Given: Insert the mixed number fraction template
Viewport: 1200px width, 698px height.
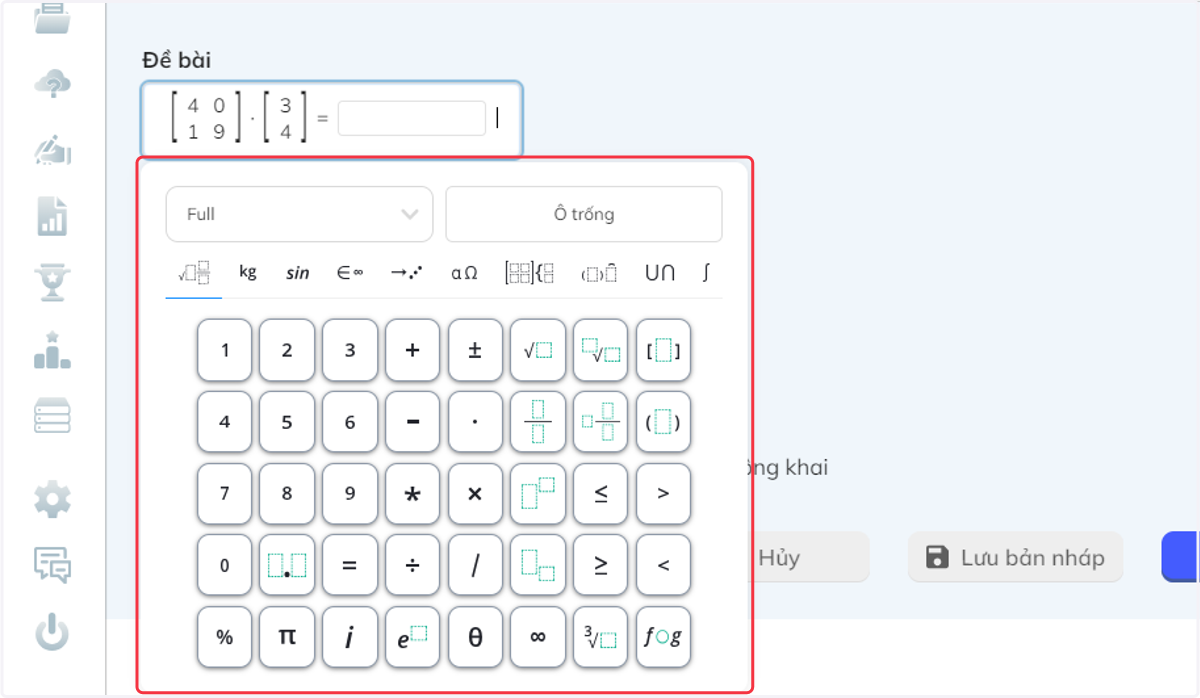Looking at the screenshot, I should [601, 422].
